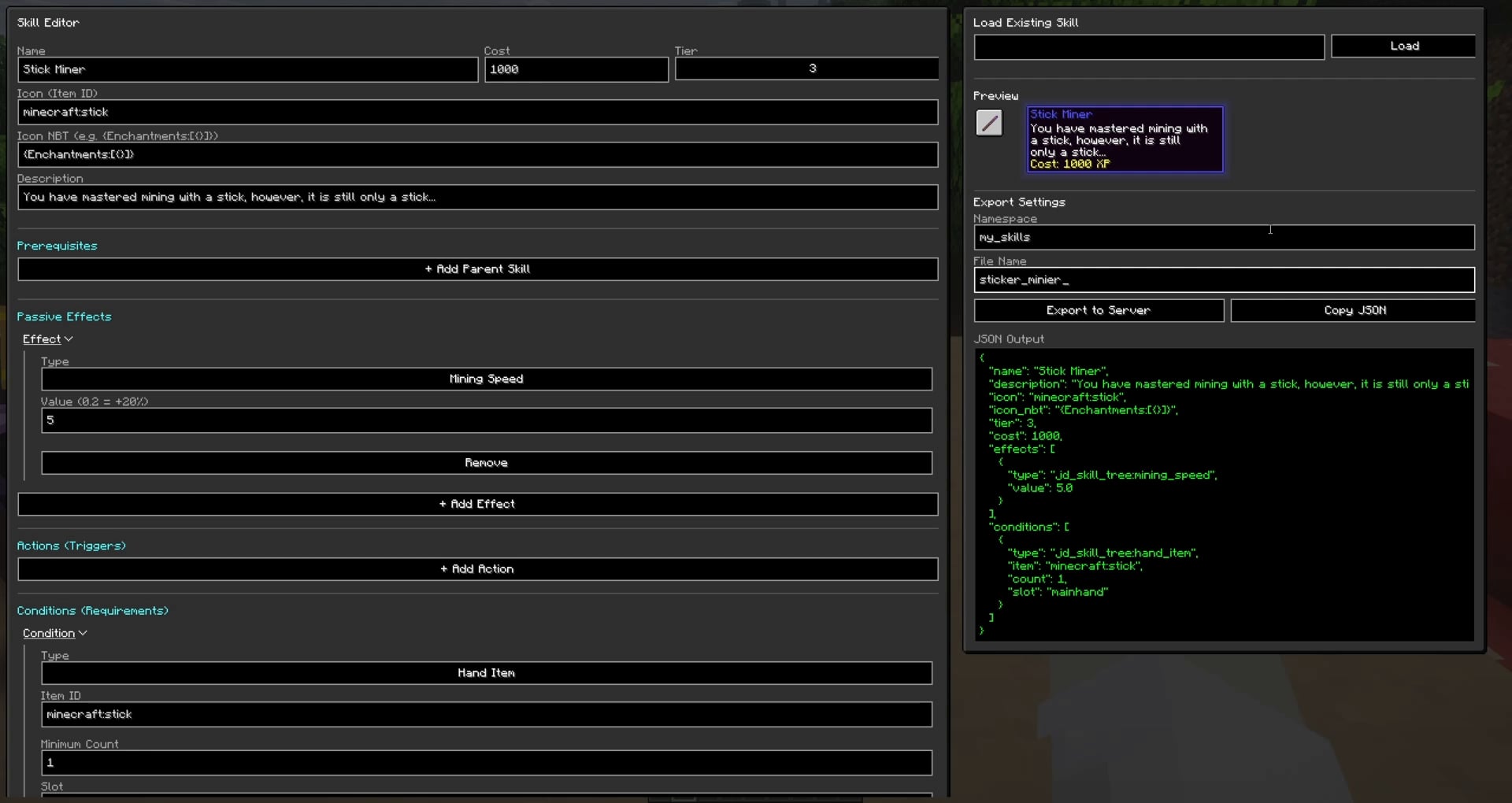
Task: Click the Description text field
Action: pyautogui.click(x=477, y=197)
